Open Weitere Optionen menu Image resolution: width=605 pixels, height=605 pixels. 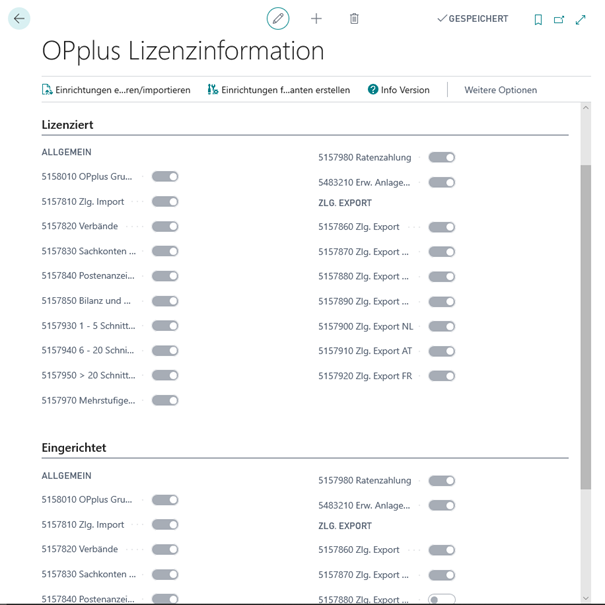click(500, 90)
